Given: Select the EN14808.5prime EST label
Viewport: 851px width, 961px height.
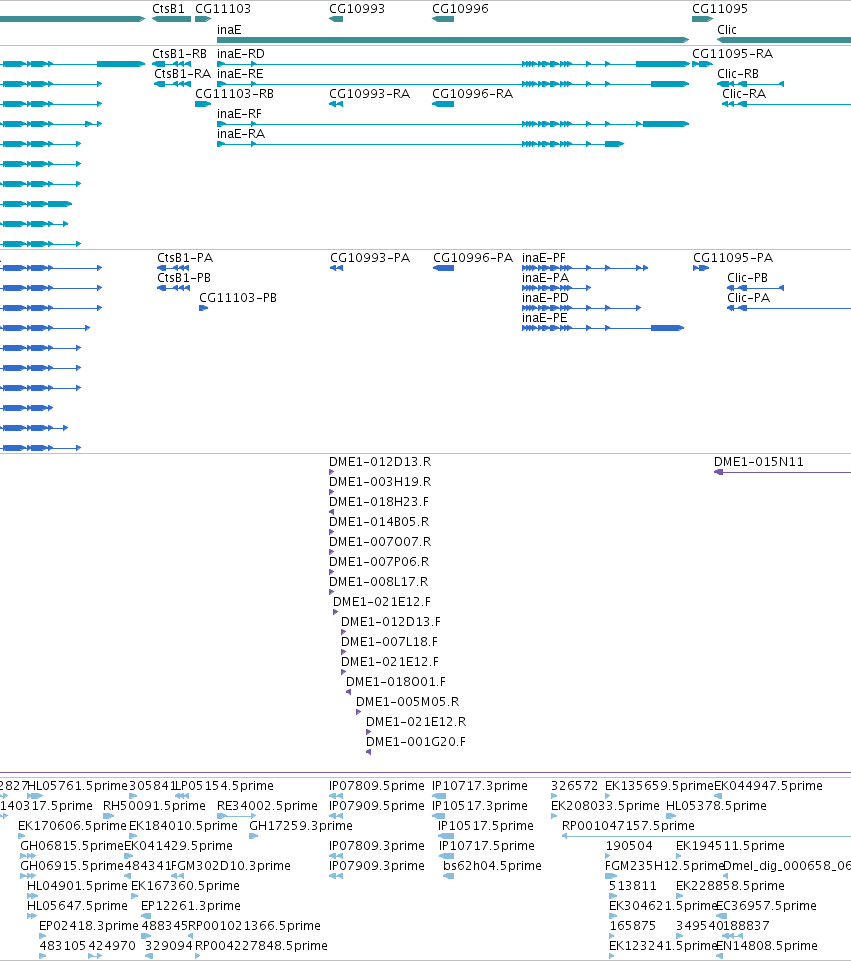Looking at the screenshot, I should coord(766,946).
